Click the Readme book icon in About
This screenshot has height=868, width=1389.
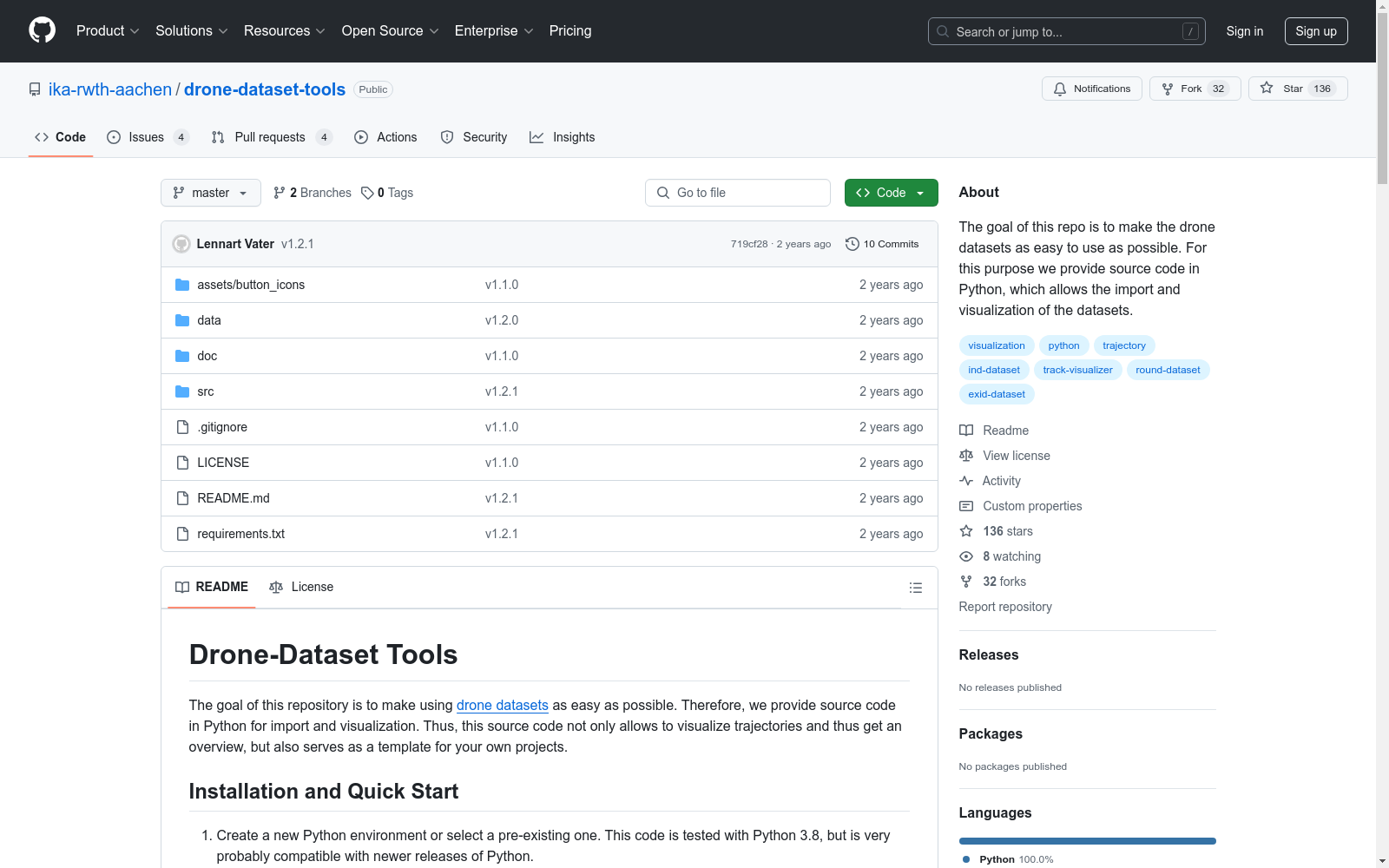(966, 431)
